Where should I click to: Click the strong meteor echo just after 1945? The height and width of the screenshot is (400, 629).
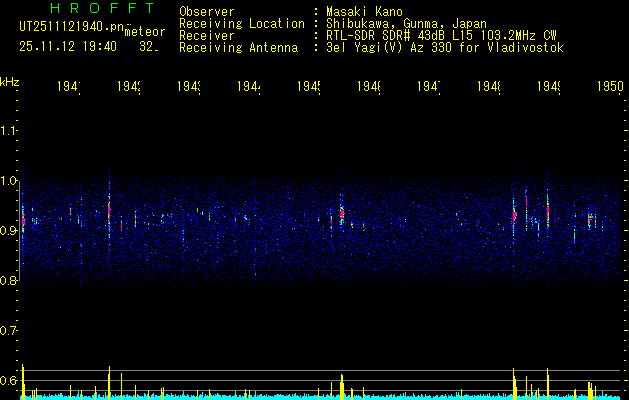(x=341, y=213)
